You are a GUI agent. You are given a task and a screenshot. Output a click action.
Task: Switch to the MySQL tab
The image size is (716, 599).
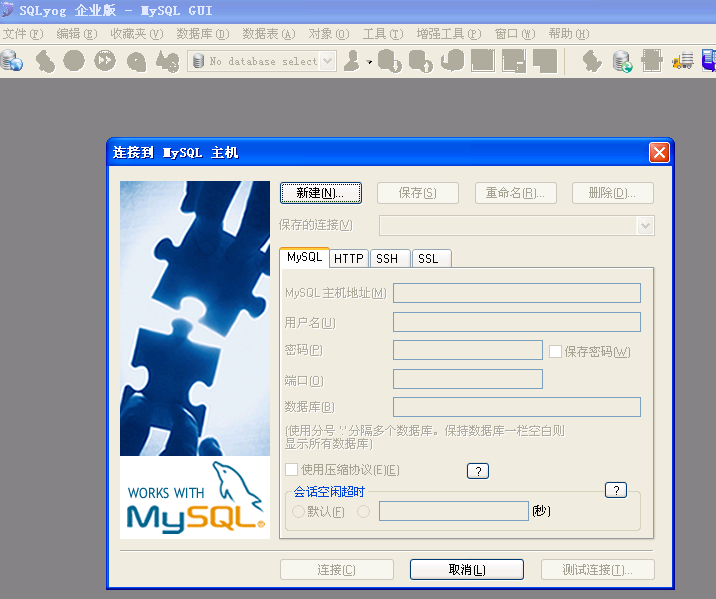pyautogui.click(x=304, y=257)
